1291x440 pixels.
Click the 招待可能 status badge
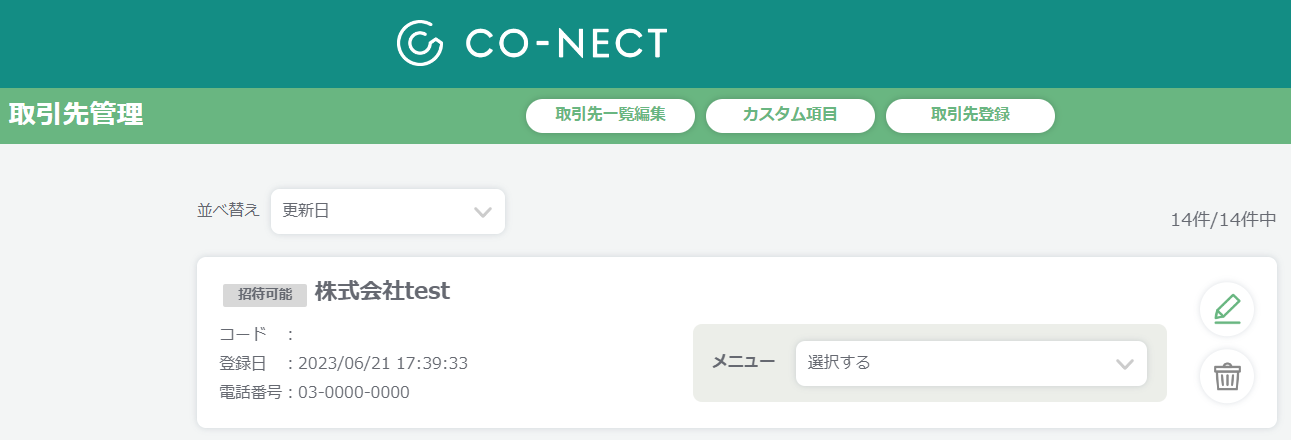265,295
